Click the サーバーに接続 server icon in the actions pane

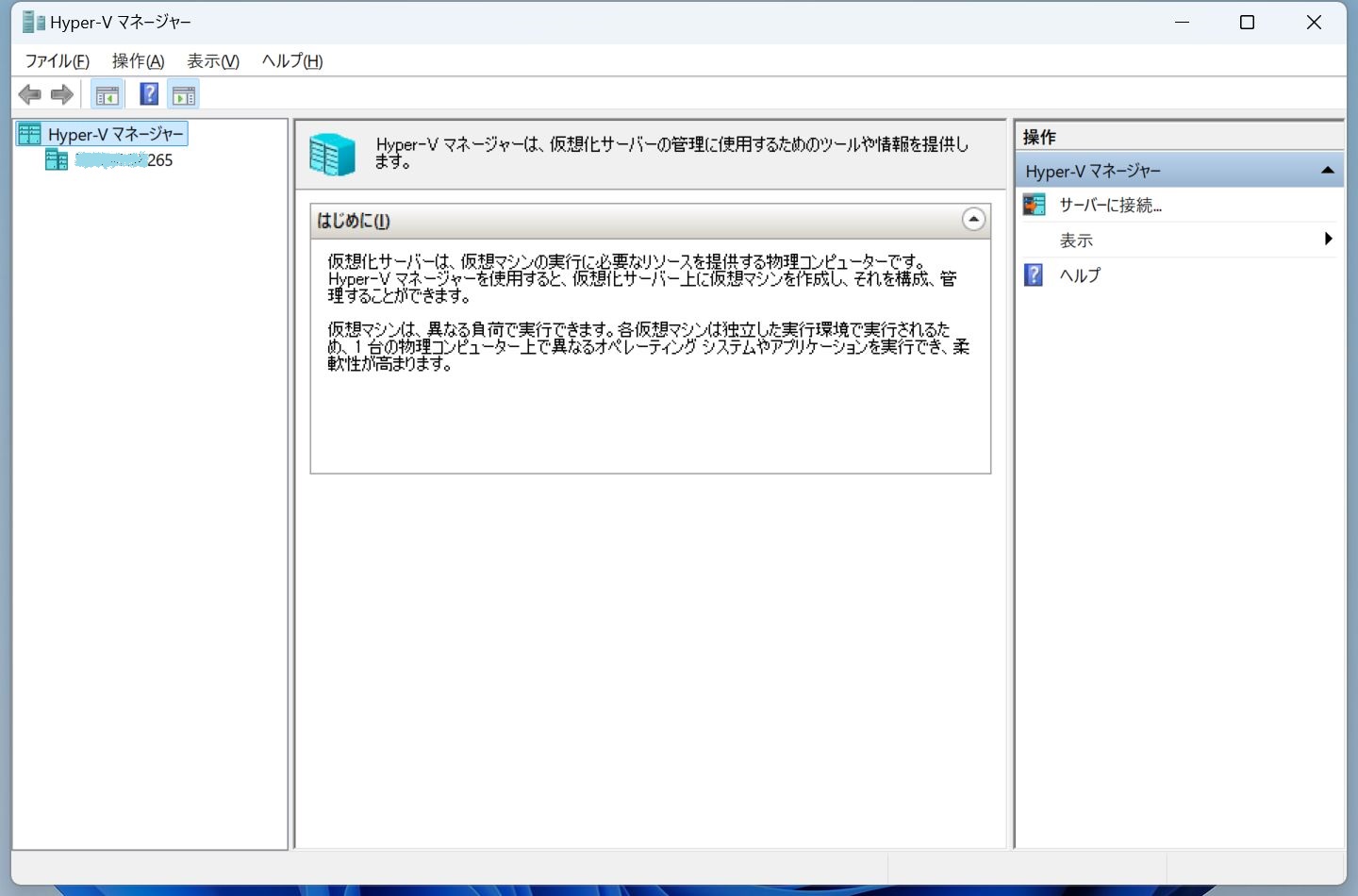(1034, 204)
